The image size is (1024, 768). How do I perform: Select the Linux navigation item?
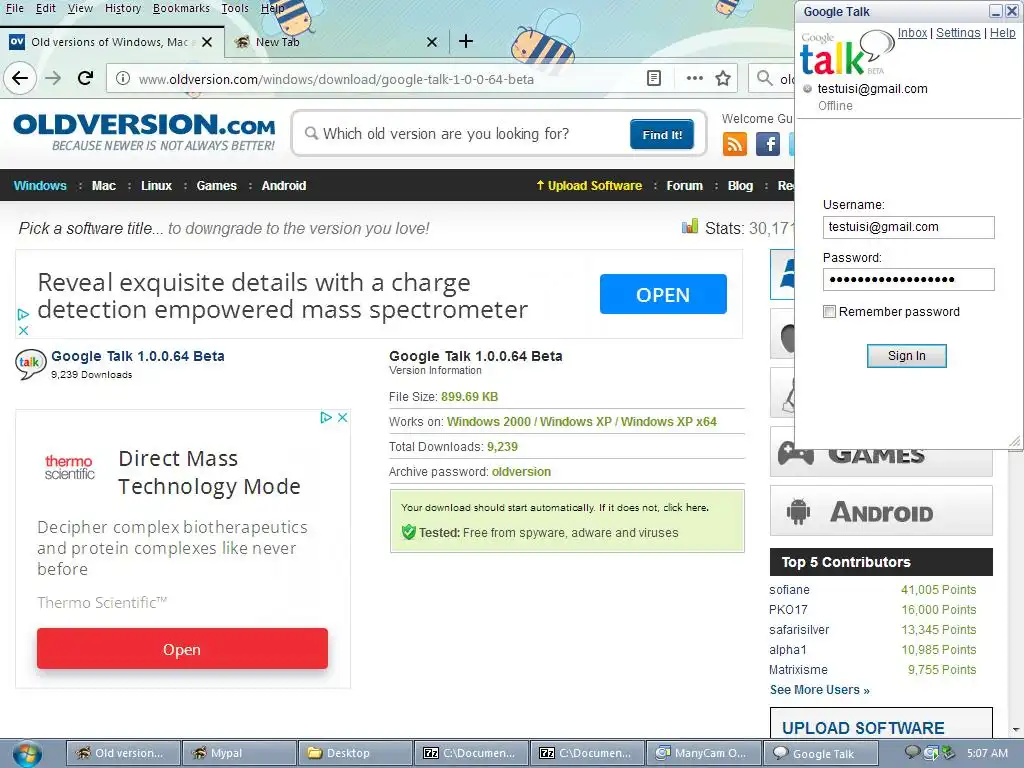[156, 185]
